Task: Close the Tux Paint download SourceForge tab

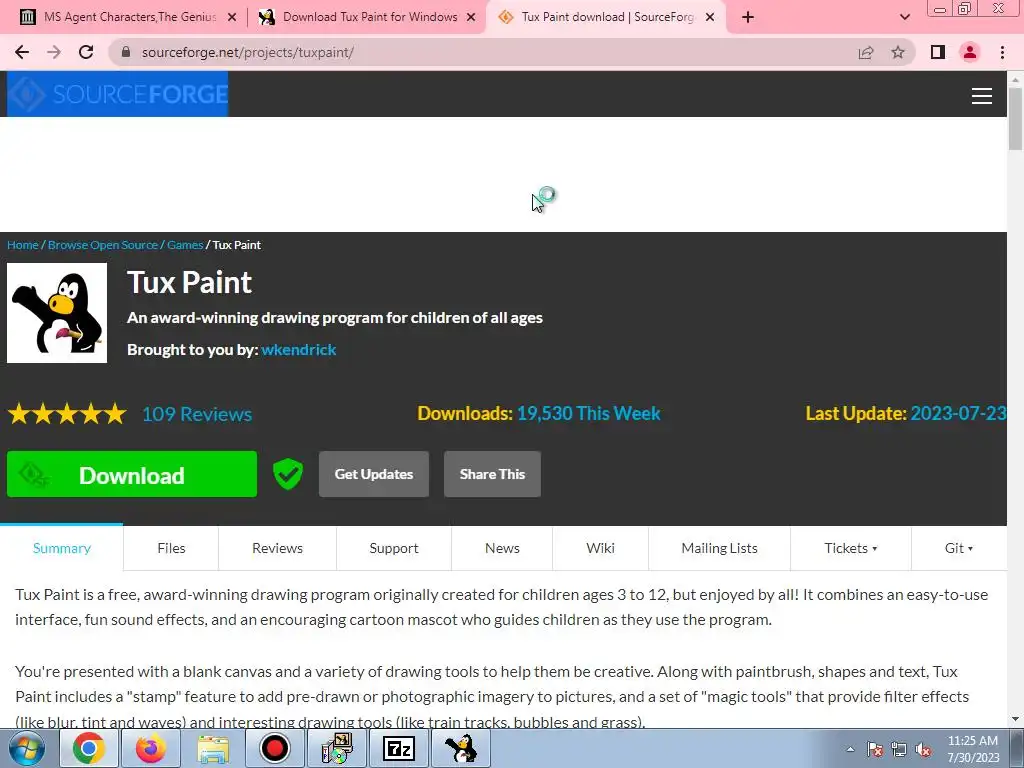Action: (x=710, y=17)
